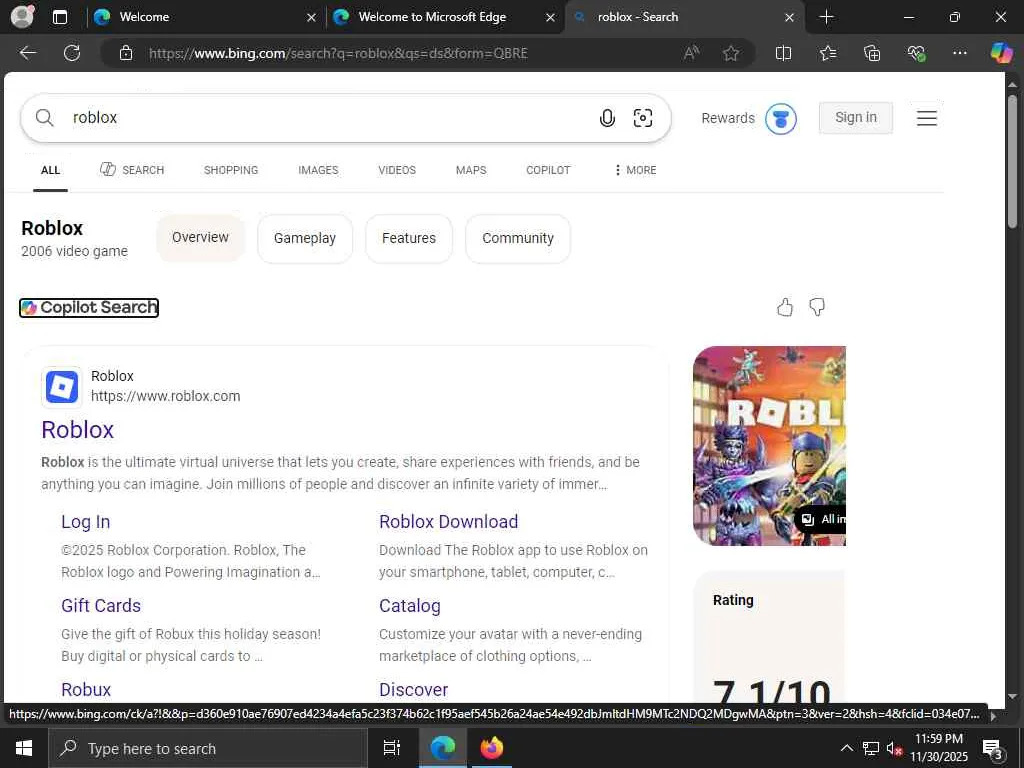Click the Copilot Search button

(89, 308)
